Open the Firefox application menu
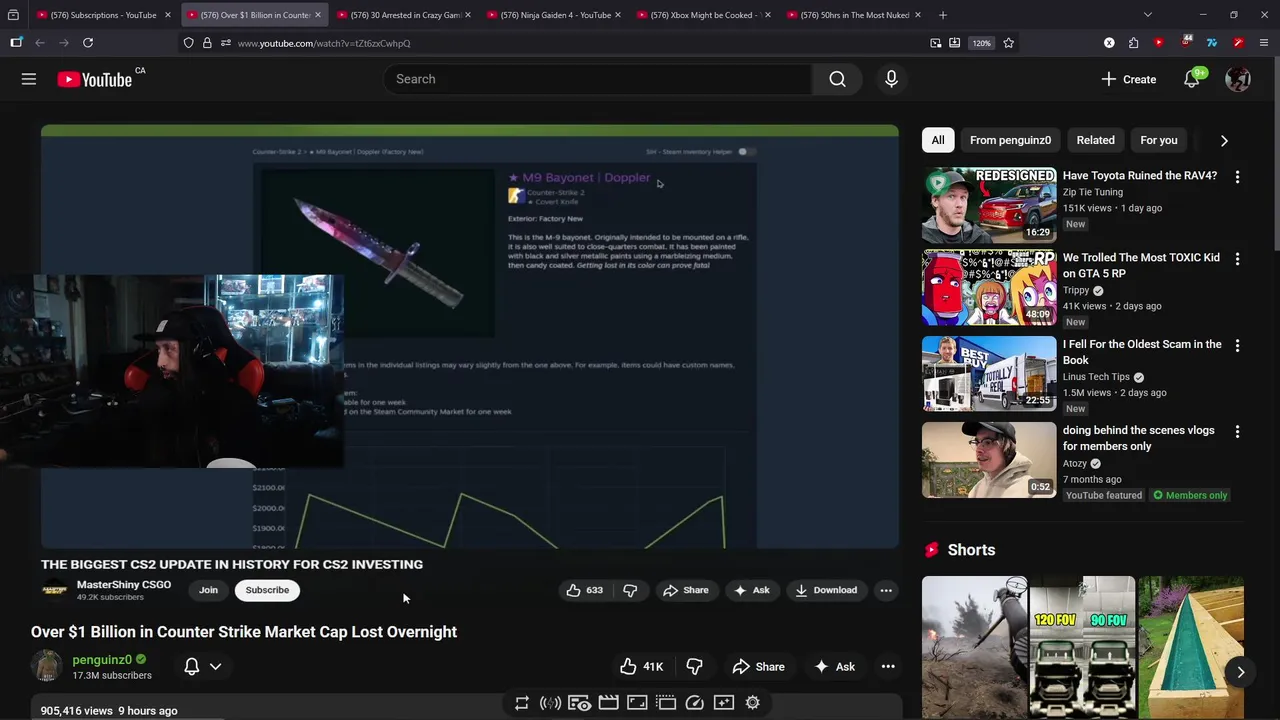This screenshot has width=1280, height=720. coord(1264,43)
